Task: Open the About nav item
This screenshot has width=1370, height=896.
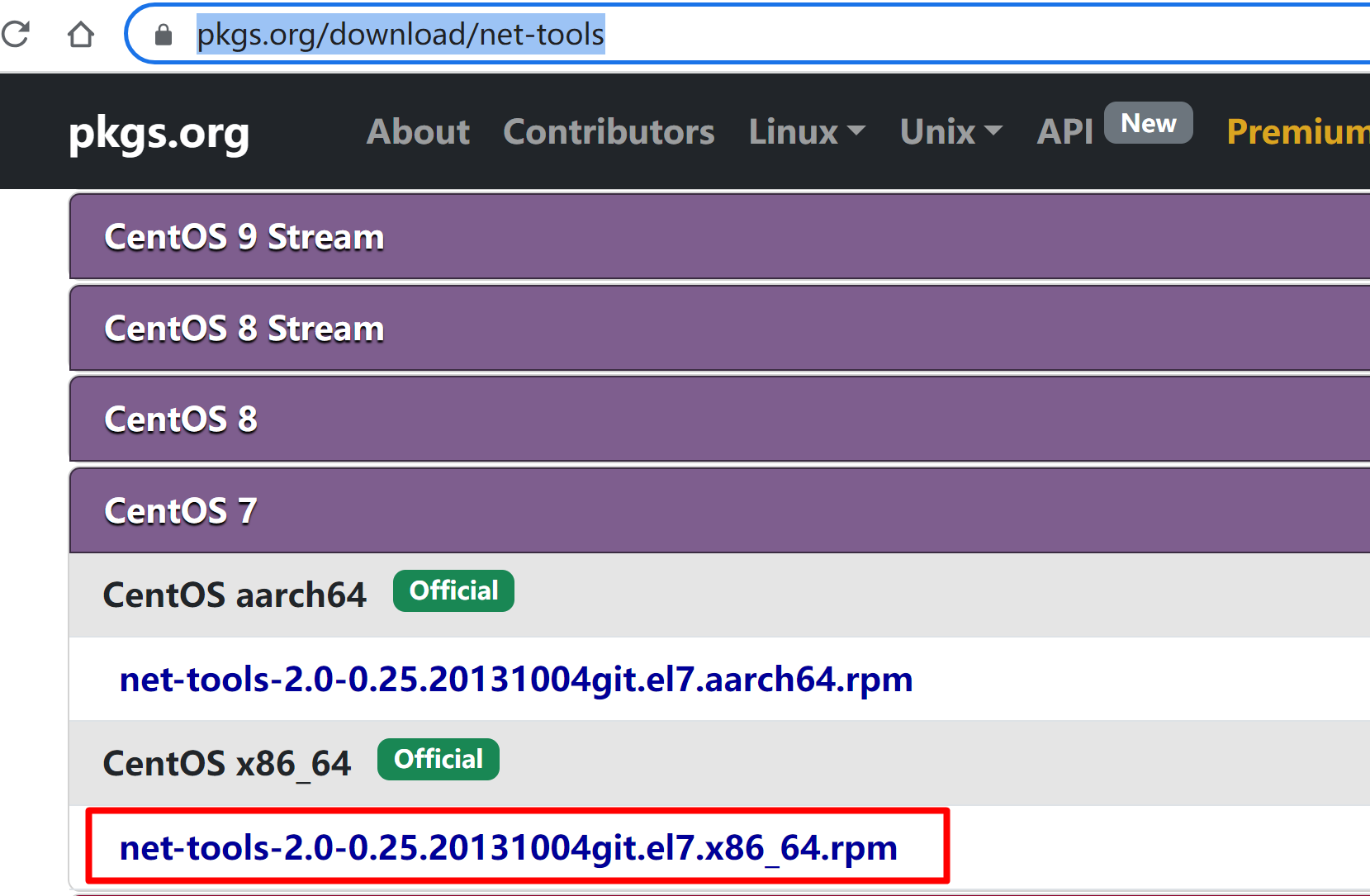Action: [418, 131]
